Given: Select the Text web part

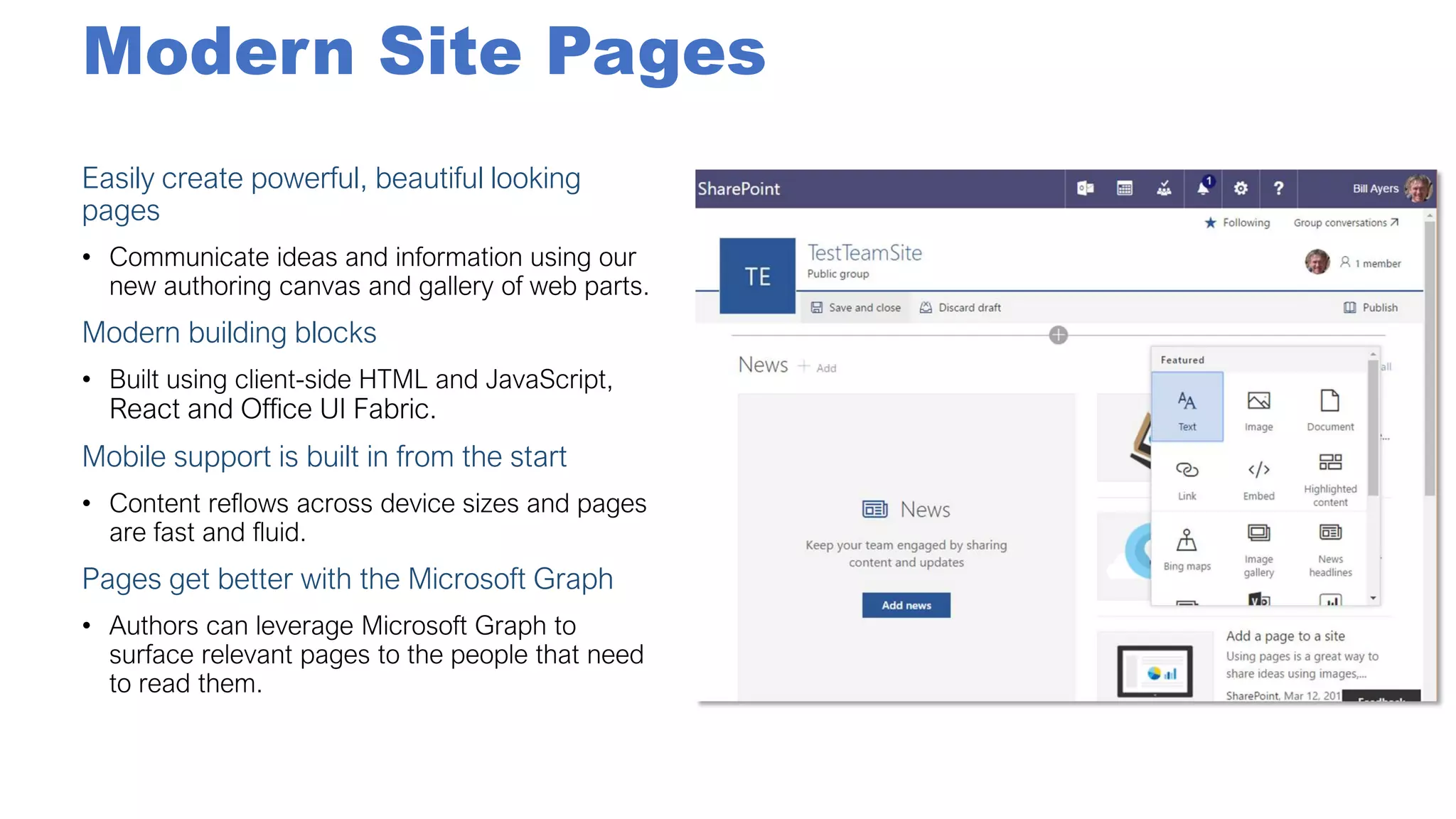Looking at the screenshot, I should click(1187, 407).
